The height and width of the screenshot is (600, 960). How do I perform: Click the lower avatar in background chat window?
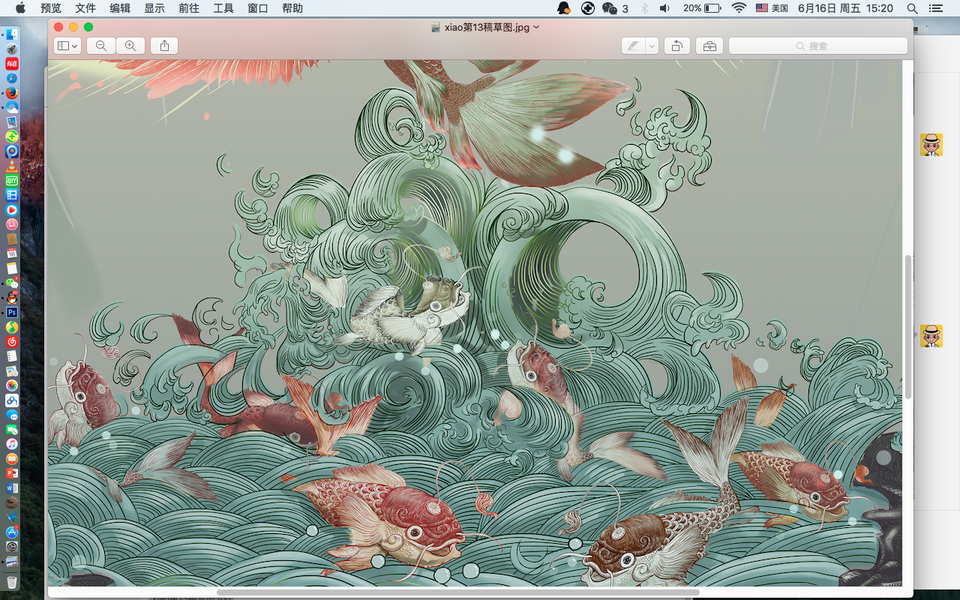pos(931,336)
